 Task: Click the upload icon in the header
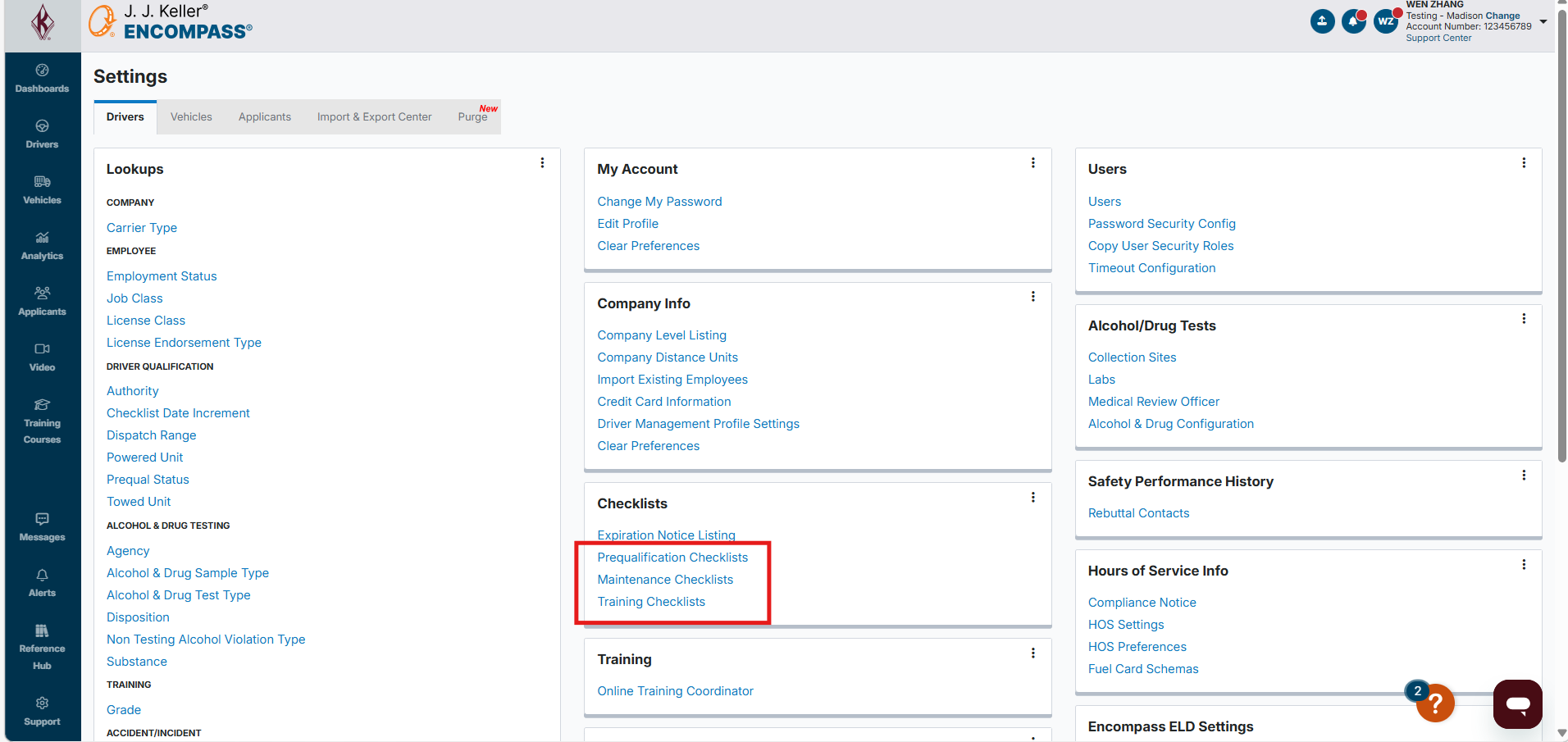tap(1322, 21)
